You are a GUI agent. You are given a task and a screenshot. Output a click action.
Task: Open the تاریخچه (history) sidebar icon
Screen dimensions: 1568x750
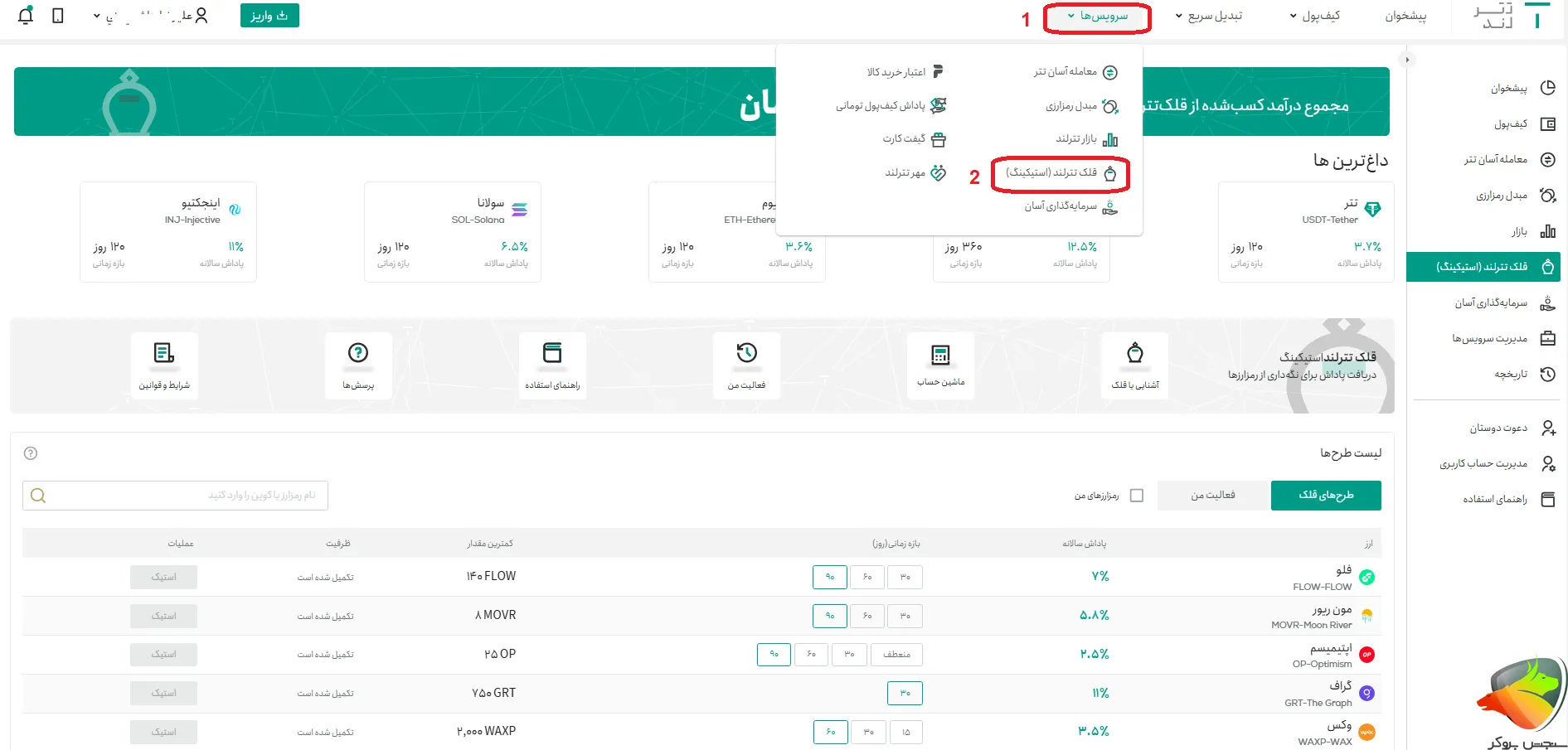pos(1547,375)
